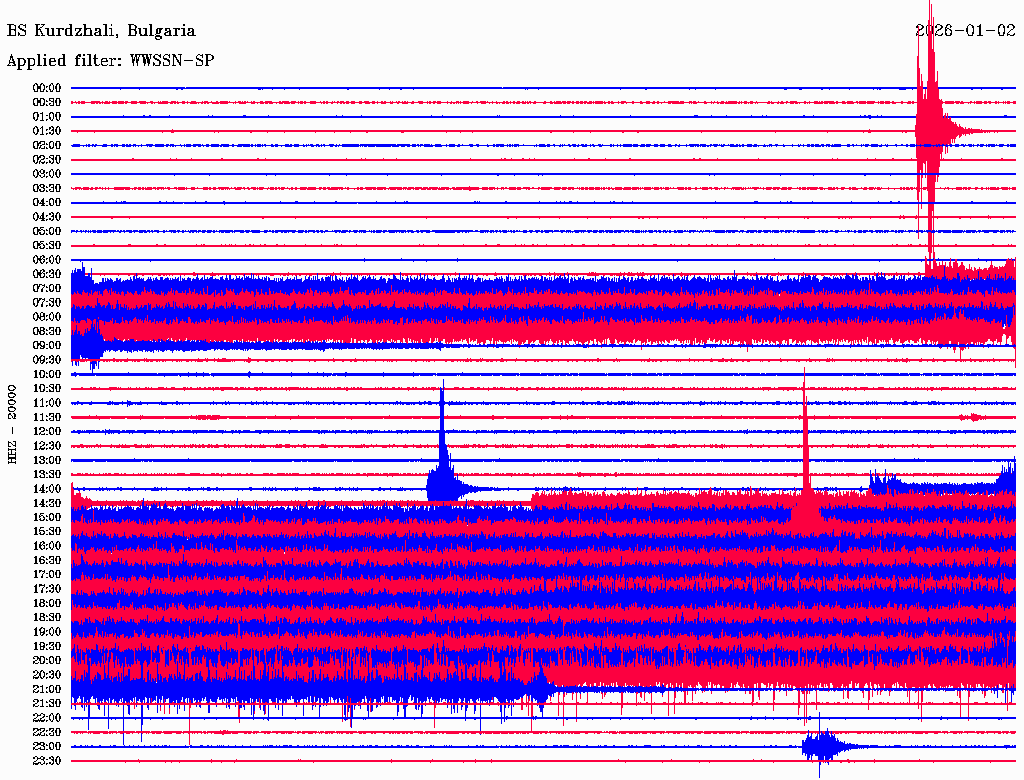This screenshot has height=780, width=1024.
Task: Click the 23:30 time label
Action: (x=47, y=761)
